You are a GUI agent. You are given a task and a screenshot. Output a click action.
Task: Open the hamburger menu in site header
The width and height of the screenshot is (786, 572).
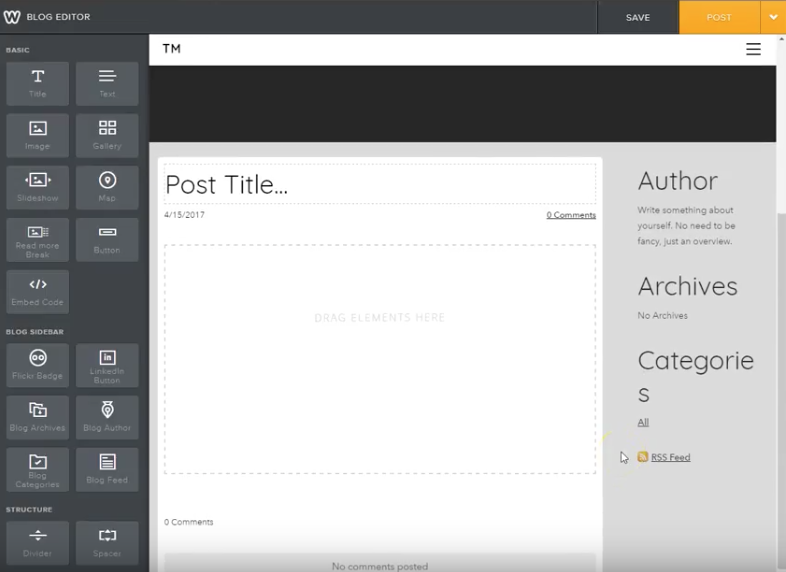(x=753, y=49)
